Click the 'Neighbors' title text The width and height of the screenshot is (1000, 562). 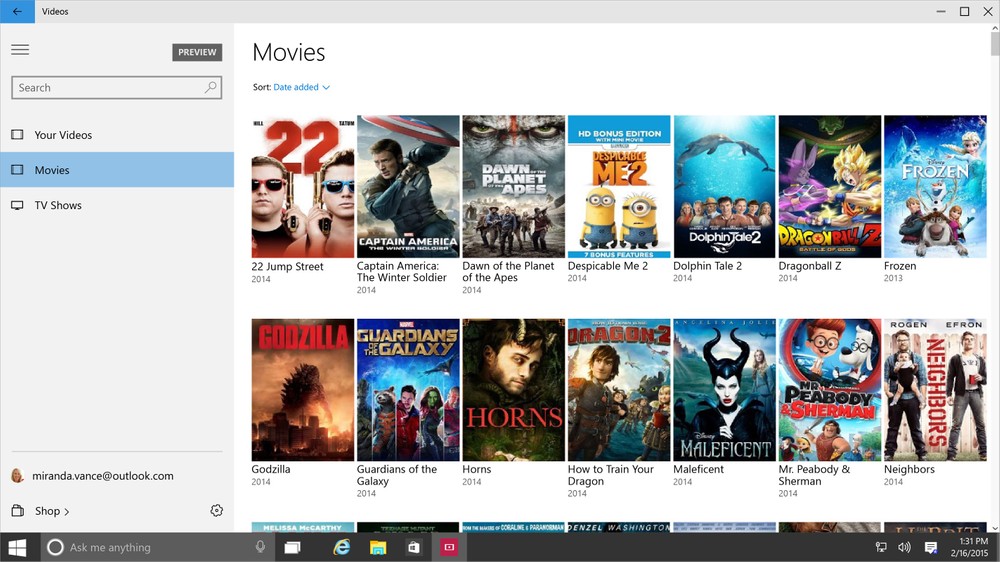tap(909, 470)
